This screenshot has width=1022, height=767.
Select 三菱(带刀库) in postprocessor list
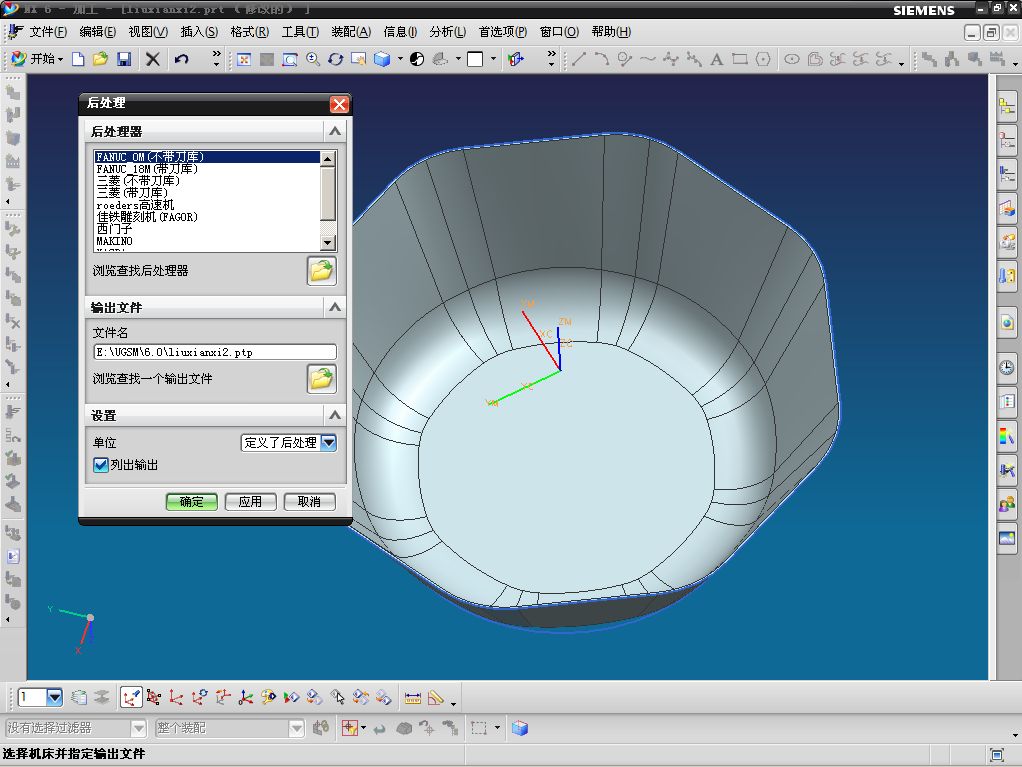pos(132,193)
